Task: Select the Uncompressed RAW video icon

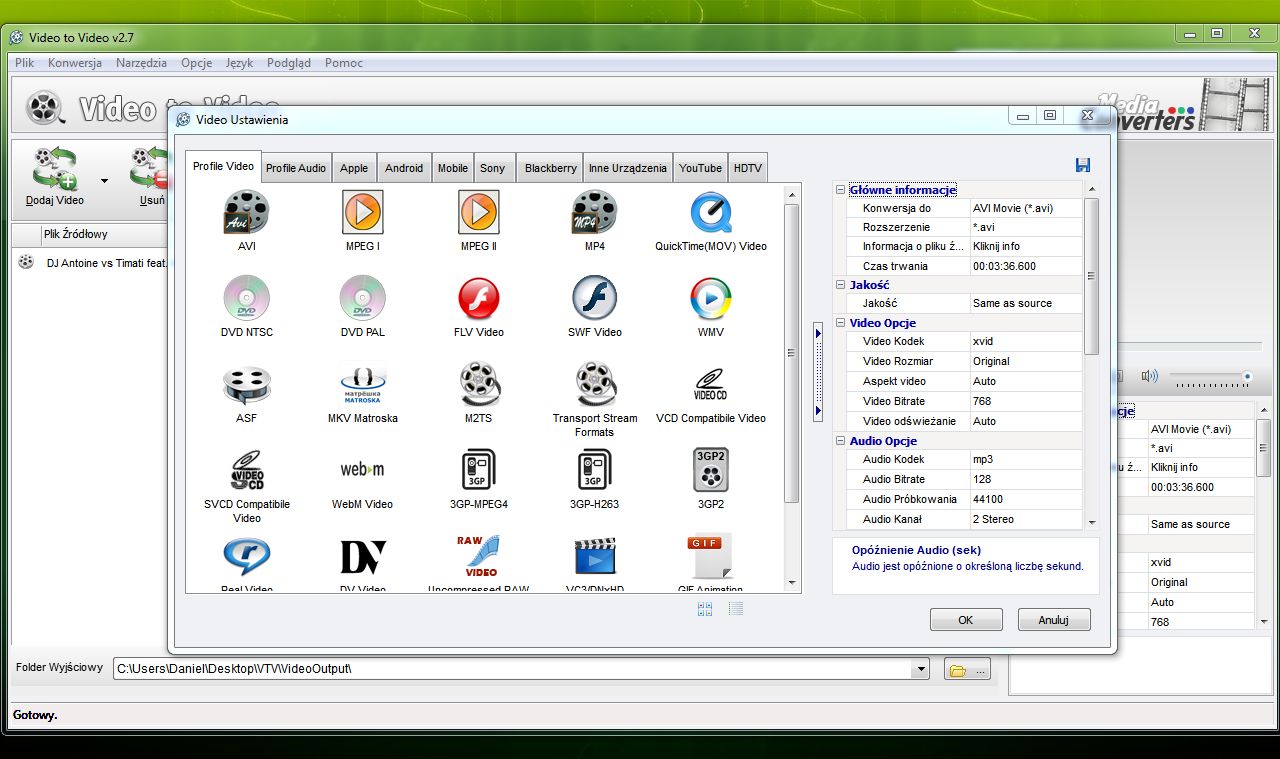Action: (479, 556)
